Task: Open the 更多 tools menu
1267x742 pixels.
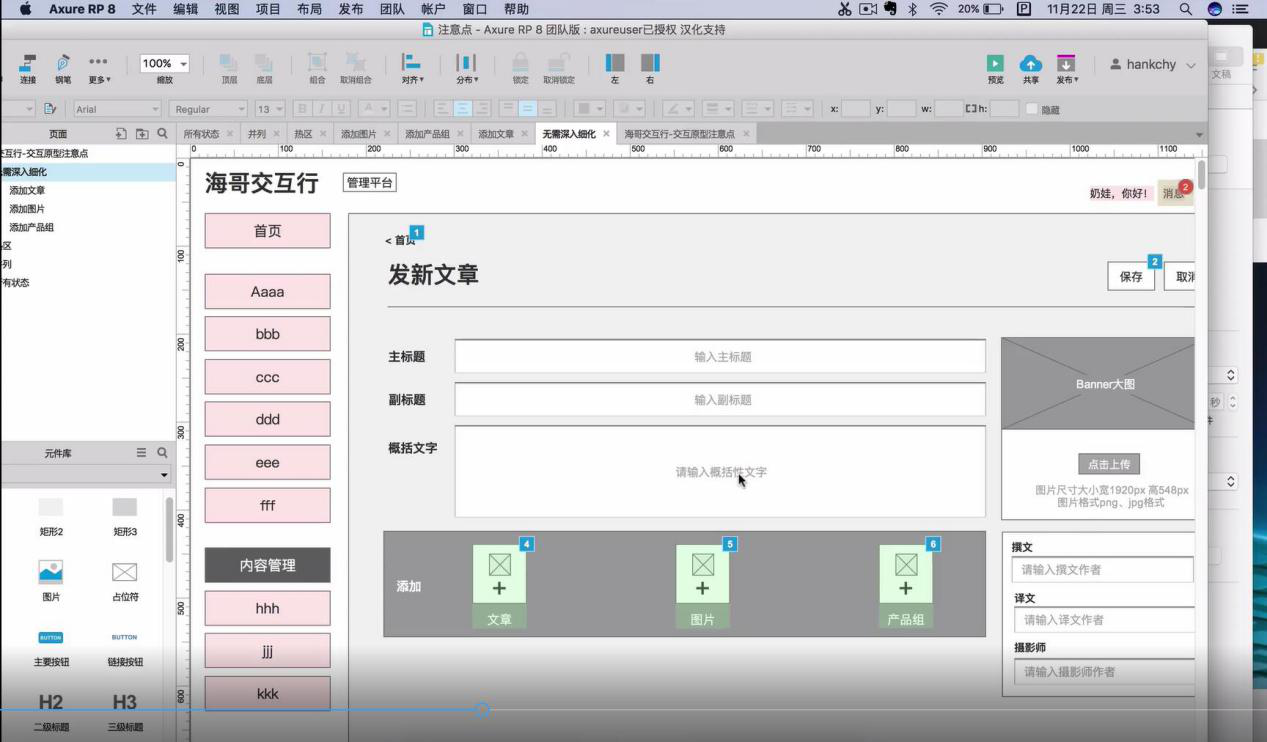Action: click(x=99, y=67)
